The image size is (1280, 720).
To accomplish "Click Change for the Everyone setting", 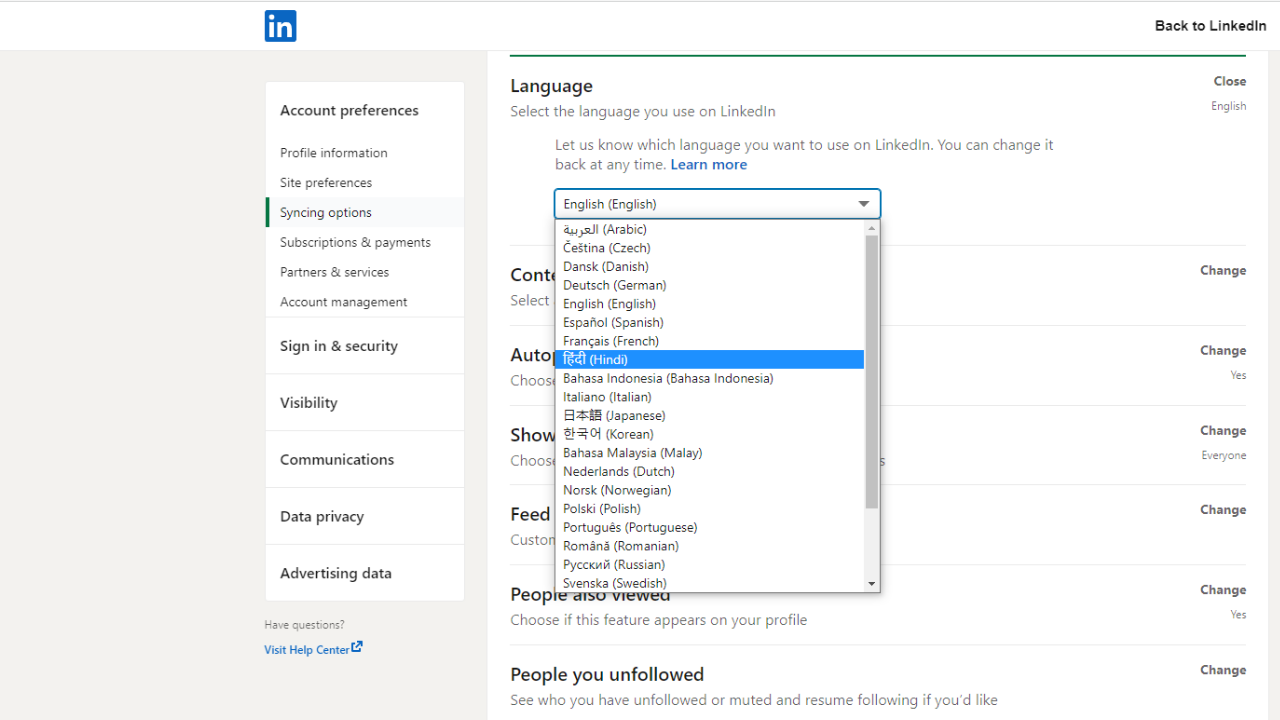I will (1223, 430).
